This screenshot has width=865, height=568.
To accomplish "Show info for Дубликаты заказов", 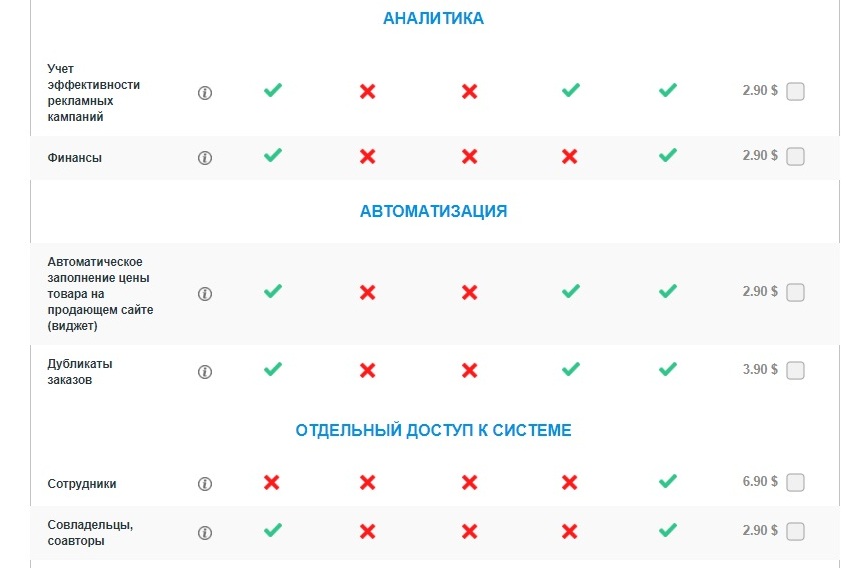I will [x=205, y=371].
